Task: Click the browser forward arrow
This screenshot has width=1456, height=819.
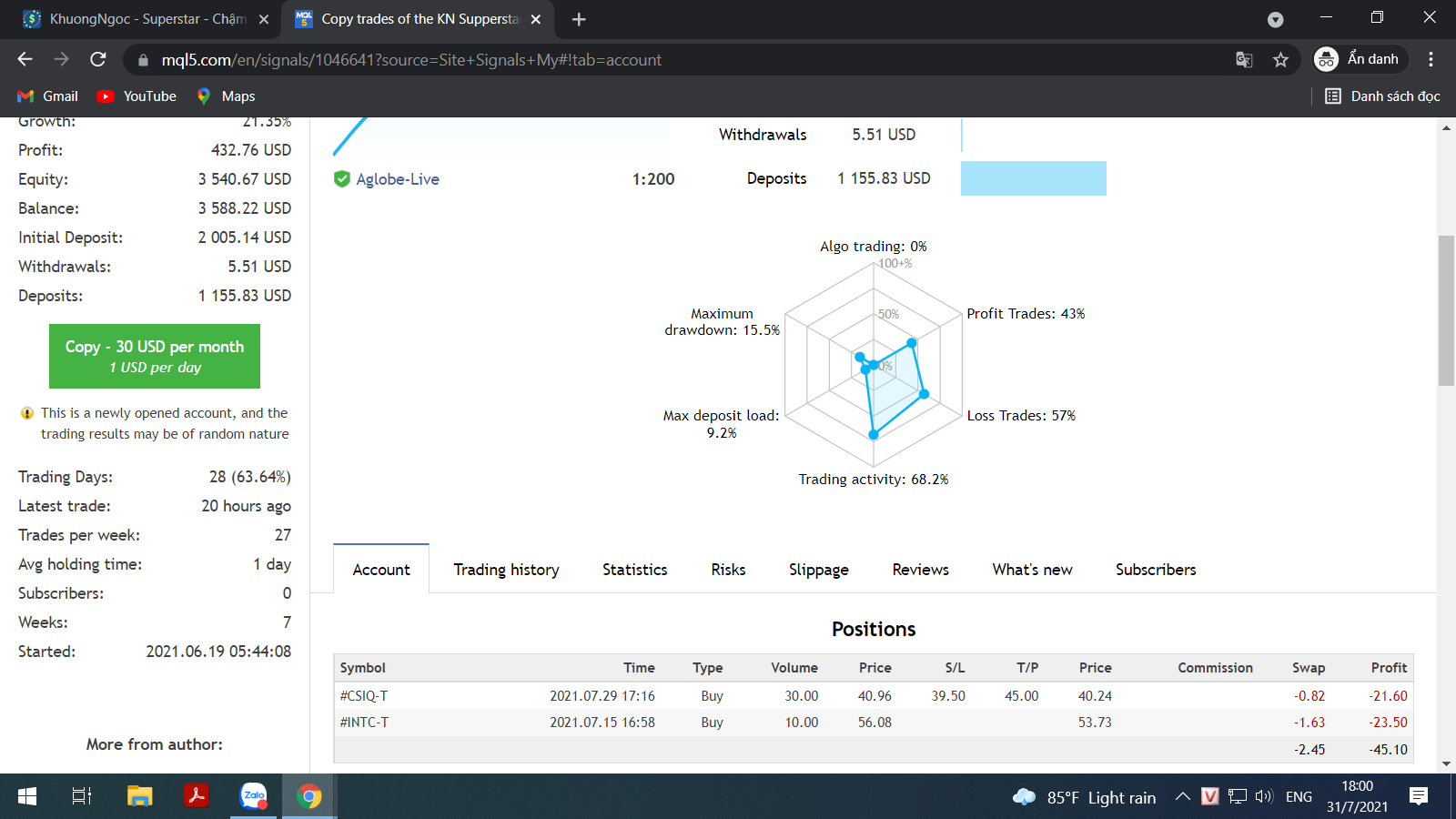Action: point(61,59)
